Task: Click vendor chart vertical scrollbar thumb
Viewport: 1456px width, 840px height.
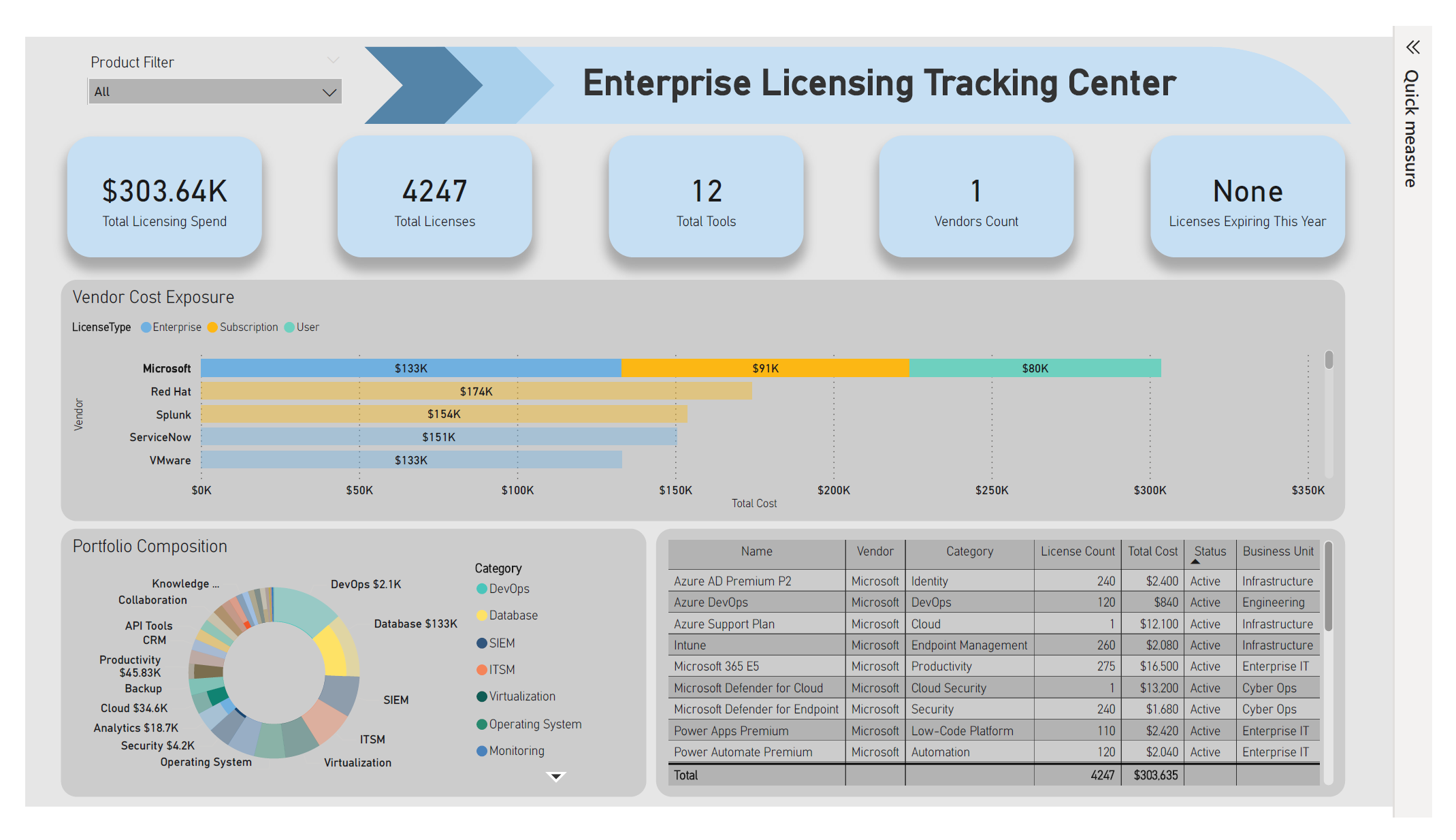Action: pos(1328,359)
